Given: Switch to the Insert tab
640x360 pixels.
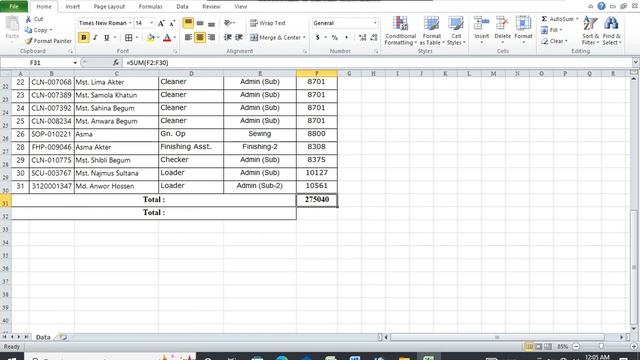Looking at the screenshot, I should [x=73, y=7].
